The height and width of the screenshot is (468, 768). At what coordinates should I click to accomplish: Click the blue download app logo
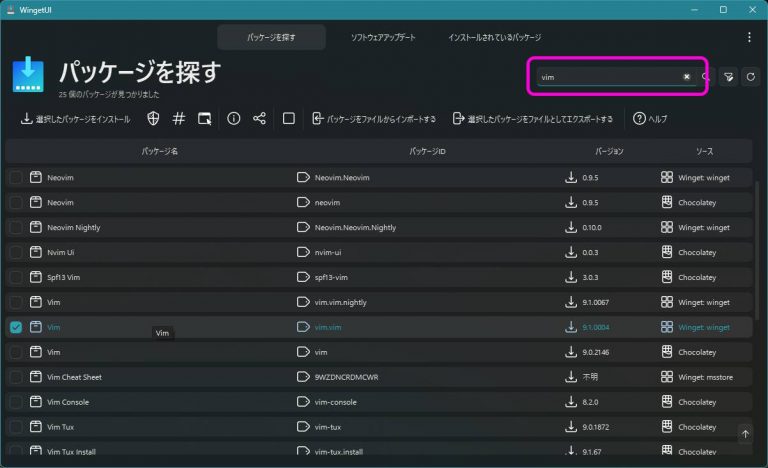28,74
